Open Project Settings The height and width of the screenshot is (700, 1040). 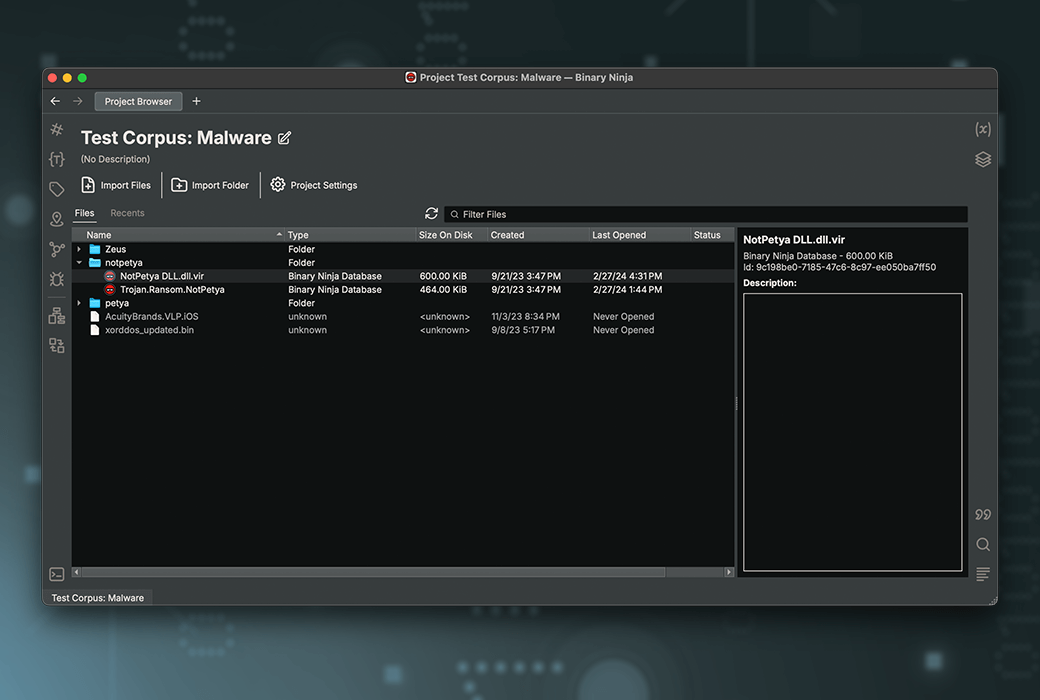point(314,185)
